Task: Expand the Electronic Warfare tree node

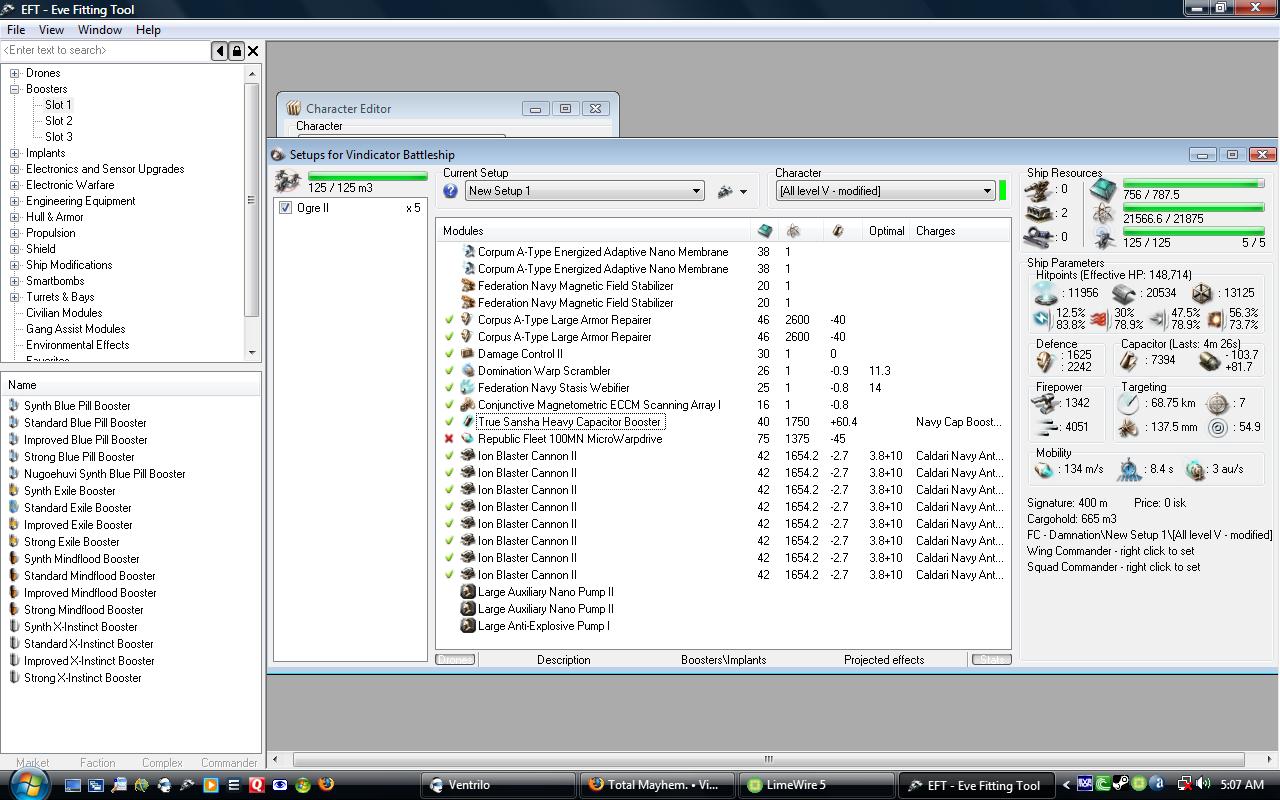Action: (15, 185)
